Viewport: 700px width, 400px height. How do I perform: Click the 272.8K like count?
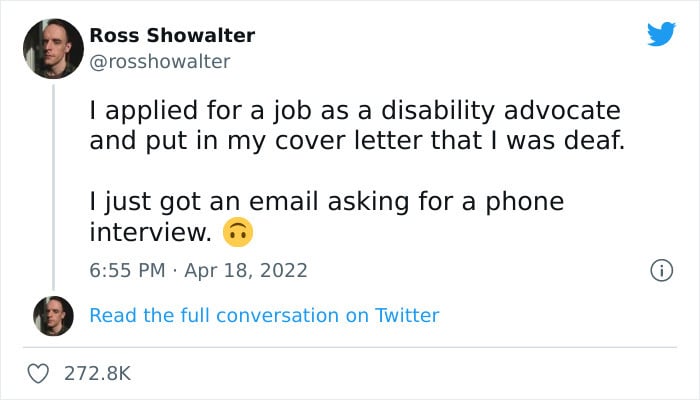click(x=98, y=373)
